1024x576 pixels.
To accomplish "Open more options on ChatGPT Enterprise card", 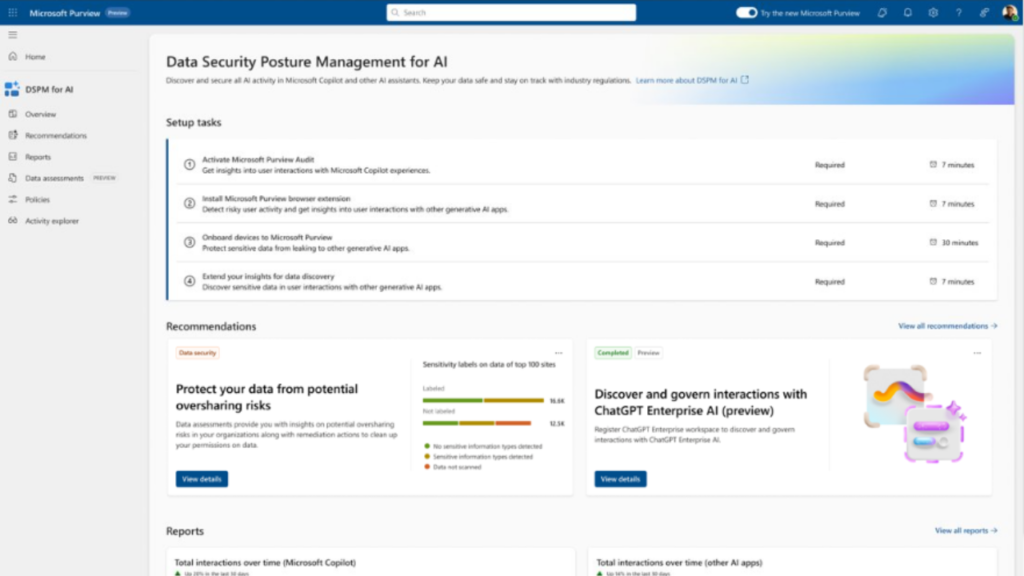I will coord(977,353).
